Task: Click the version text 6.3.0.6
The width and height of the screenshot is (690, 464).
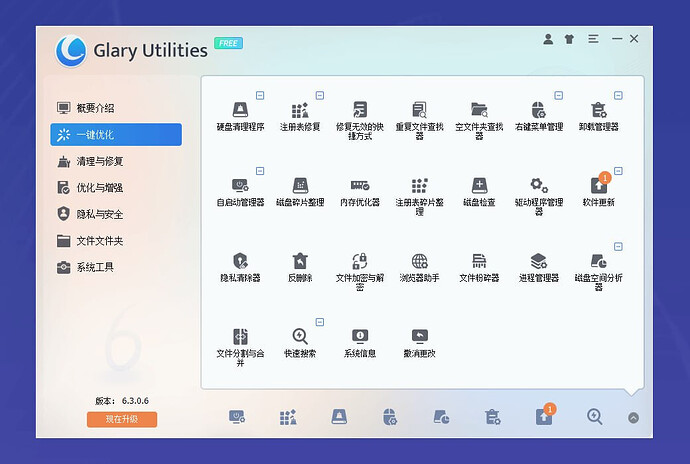Action: click(135, 401)
